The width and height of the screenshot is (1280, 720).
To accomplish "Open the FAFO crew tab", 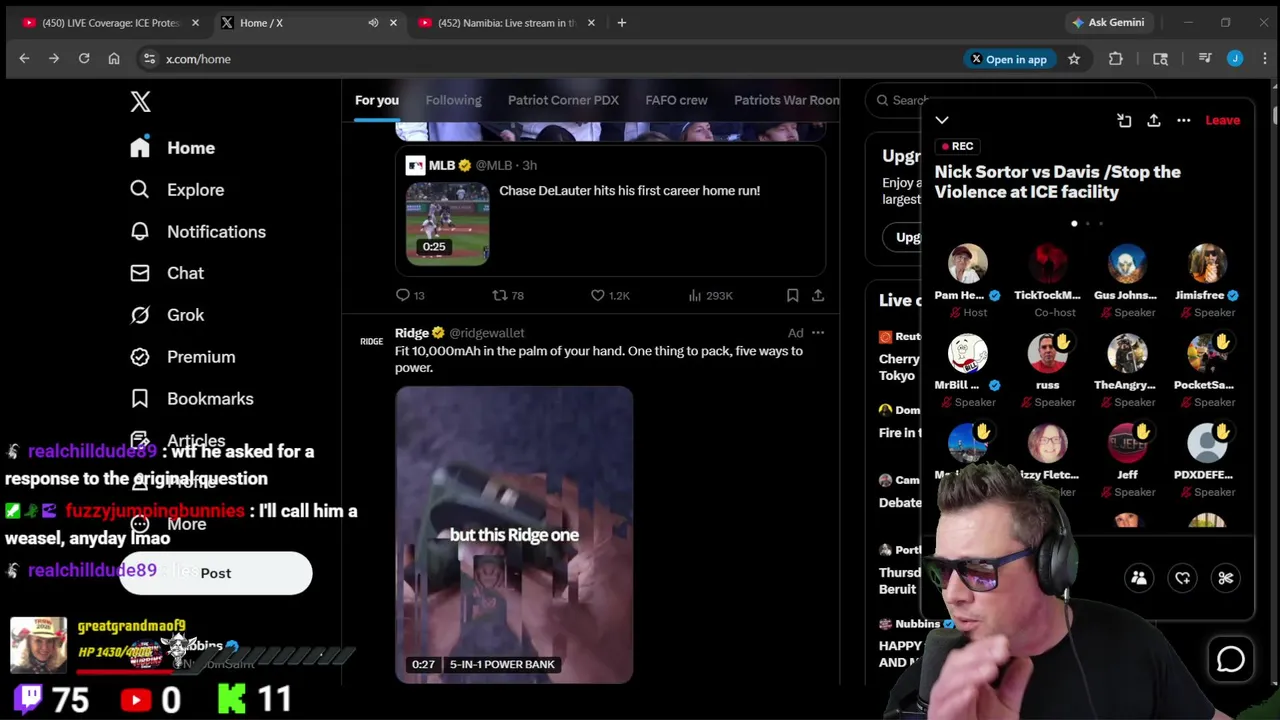I will point(676,100).
